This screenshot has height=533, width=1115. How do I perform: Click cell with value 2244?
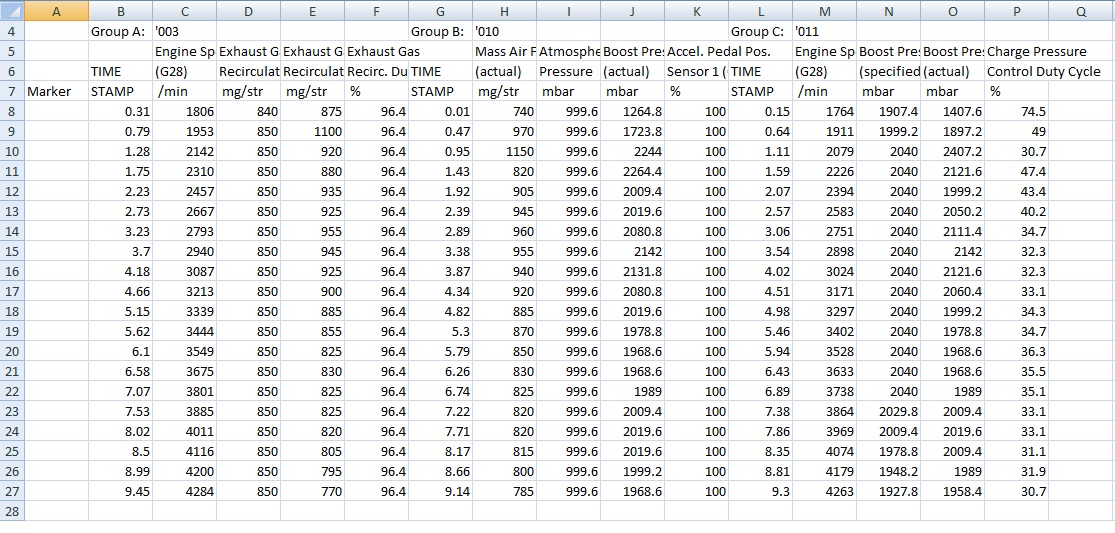(632, 151)
